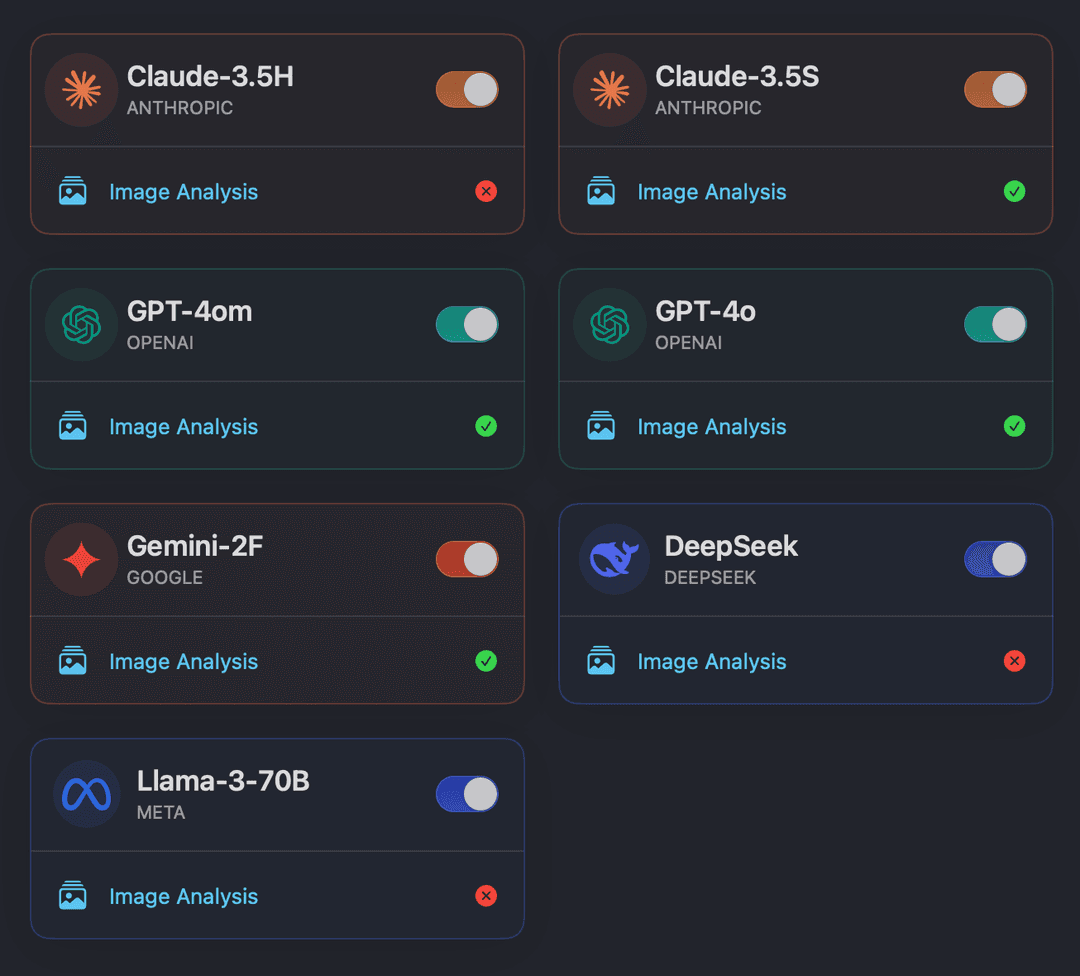Screen dimensions: 1080x976
Task: Select the Claude-3.5H model title
Action: tap(210, 76)
